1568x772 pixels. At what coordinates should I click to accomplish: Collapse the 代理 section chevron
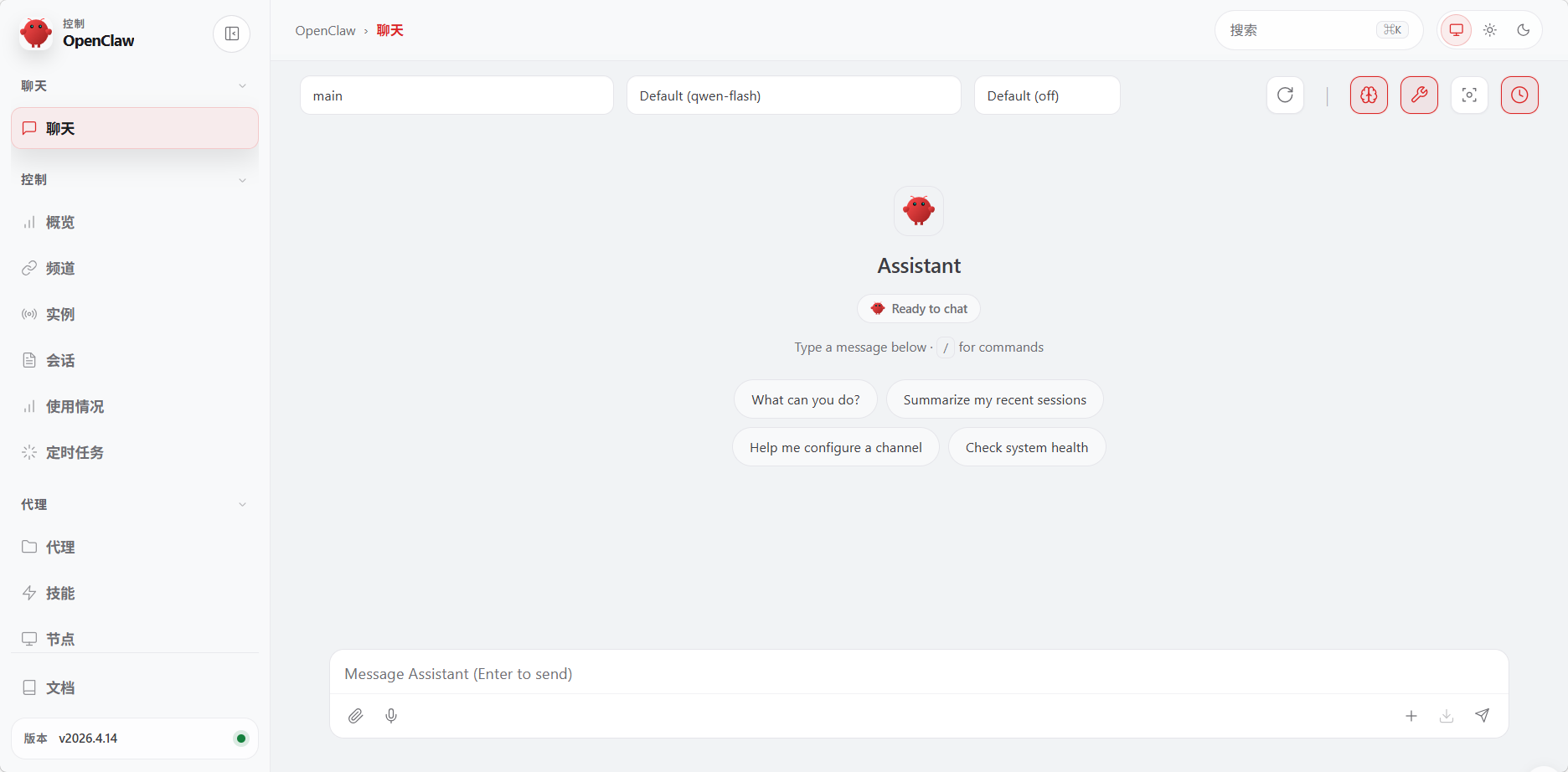point(242,505)
